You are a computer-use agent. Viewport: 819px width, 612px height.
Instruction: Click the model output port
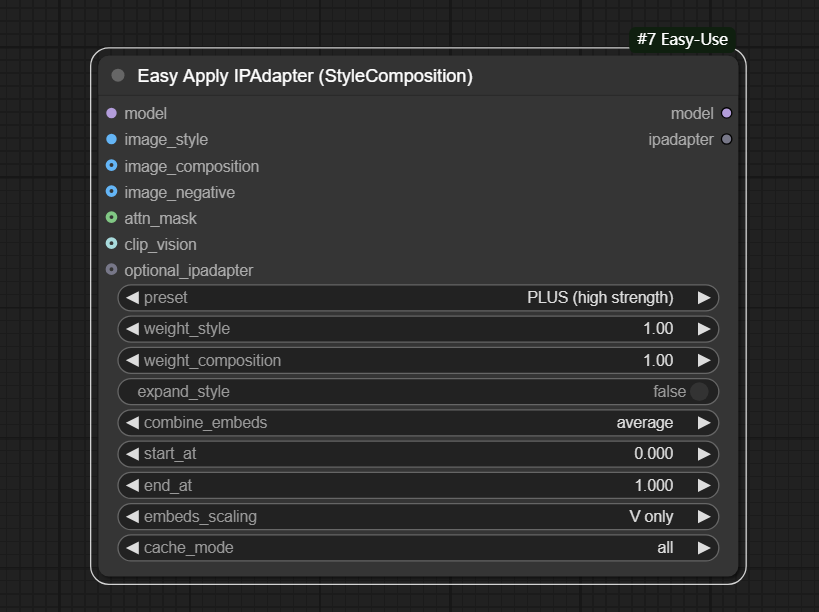tap(727, 114)
